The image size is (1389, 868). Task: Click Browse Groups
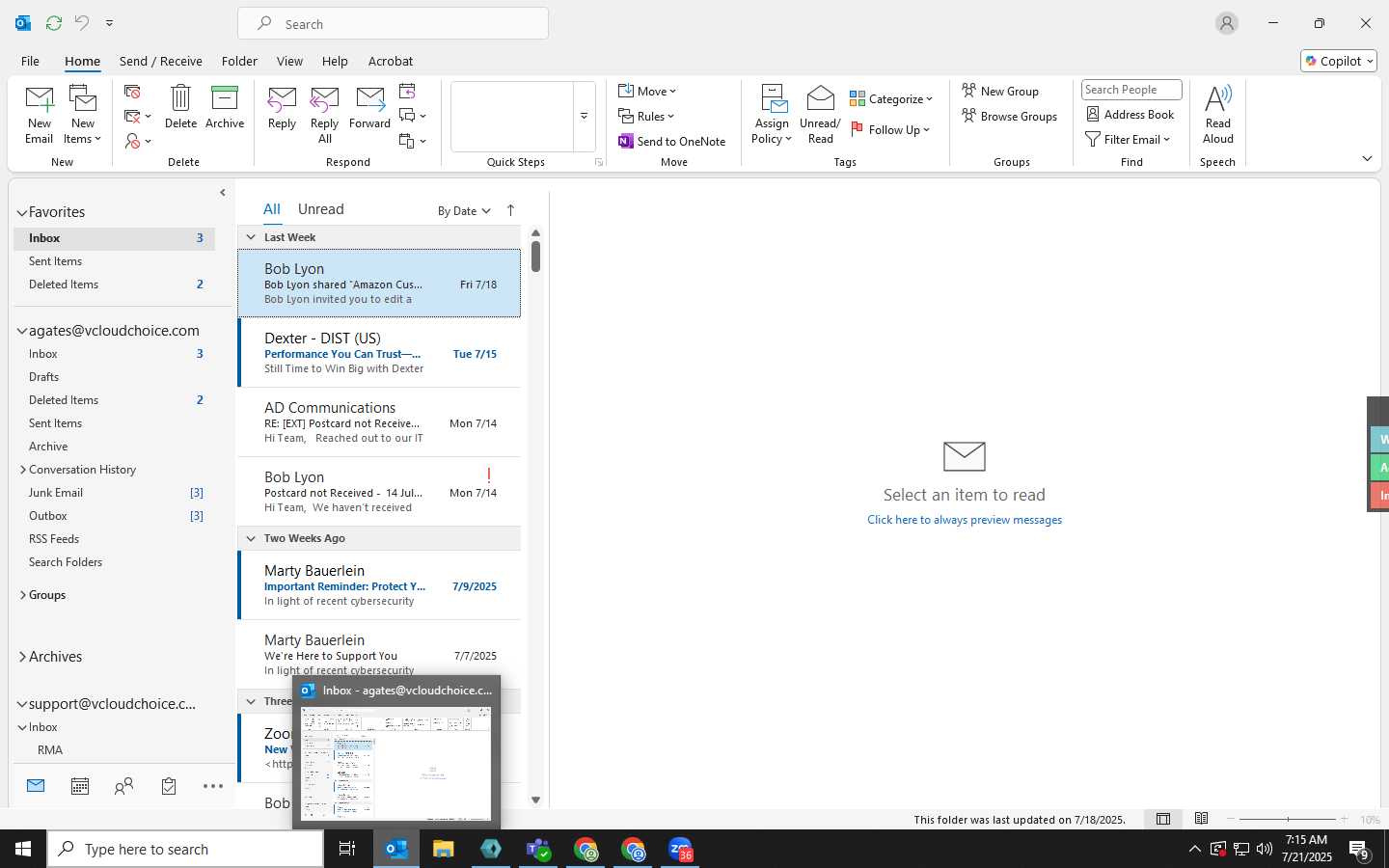1009,116
